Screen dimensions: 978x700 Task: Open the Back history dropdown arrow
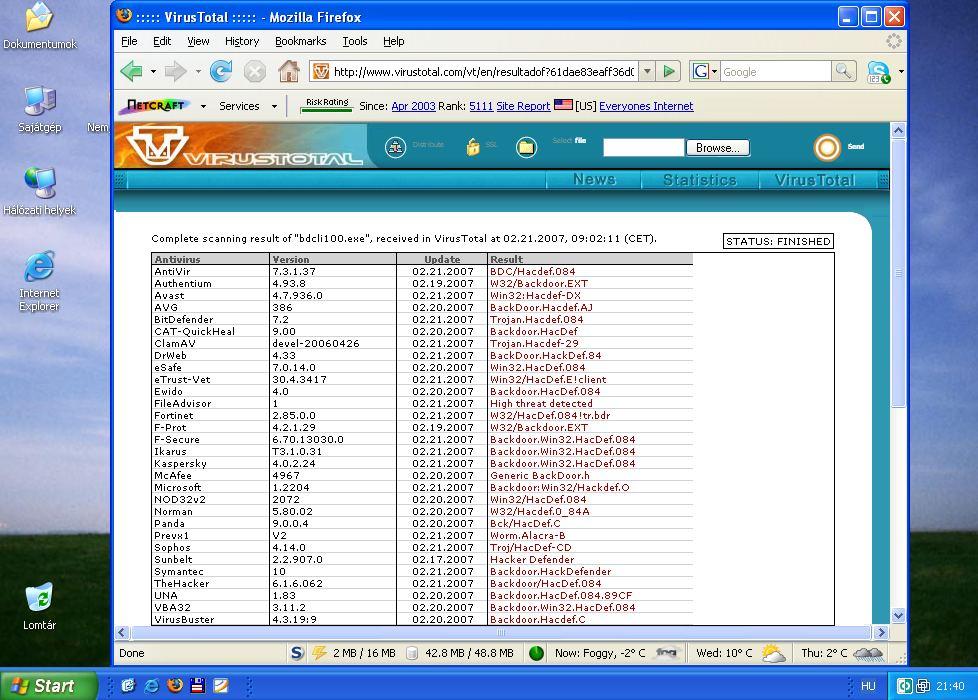pos(153,72)
